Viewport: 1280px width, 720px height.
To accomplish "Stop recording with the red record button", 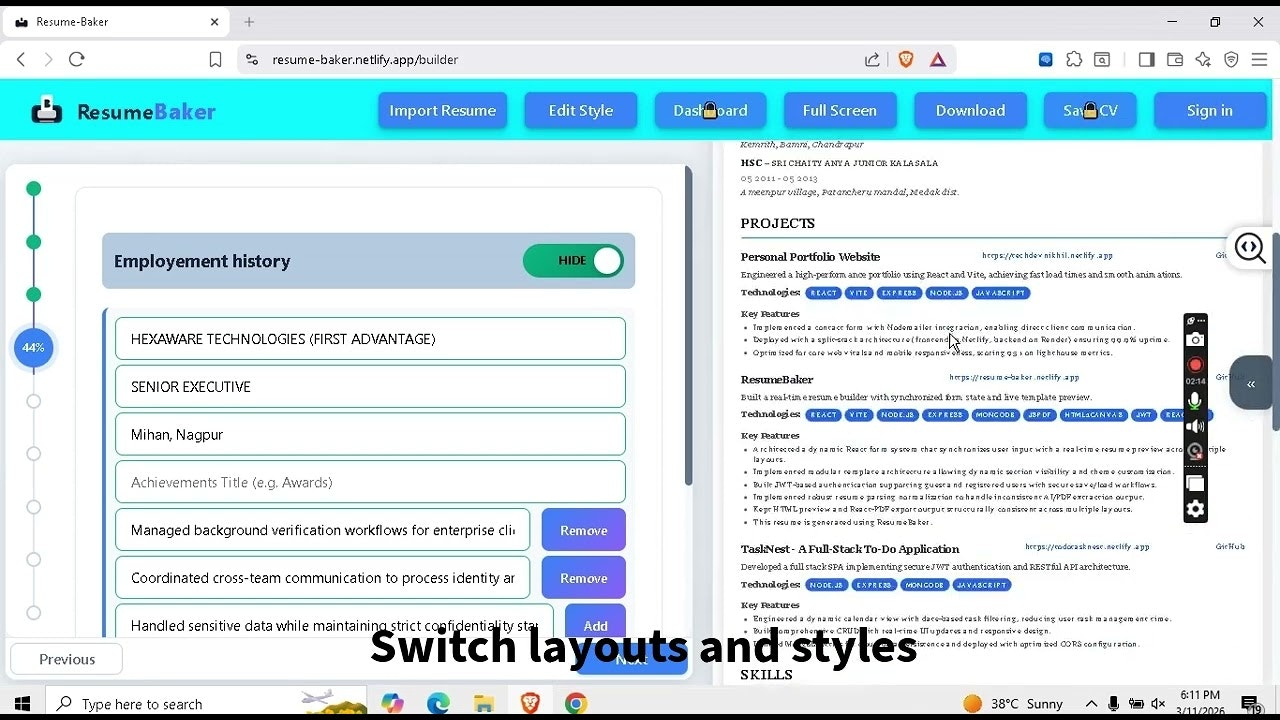I will tap(1195, 365).
